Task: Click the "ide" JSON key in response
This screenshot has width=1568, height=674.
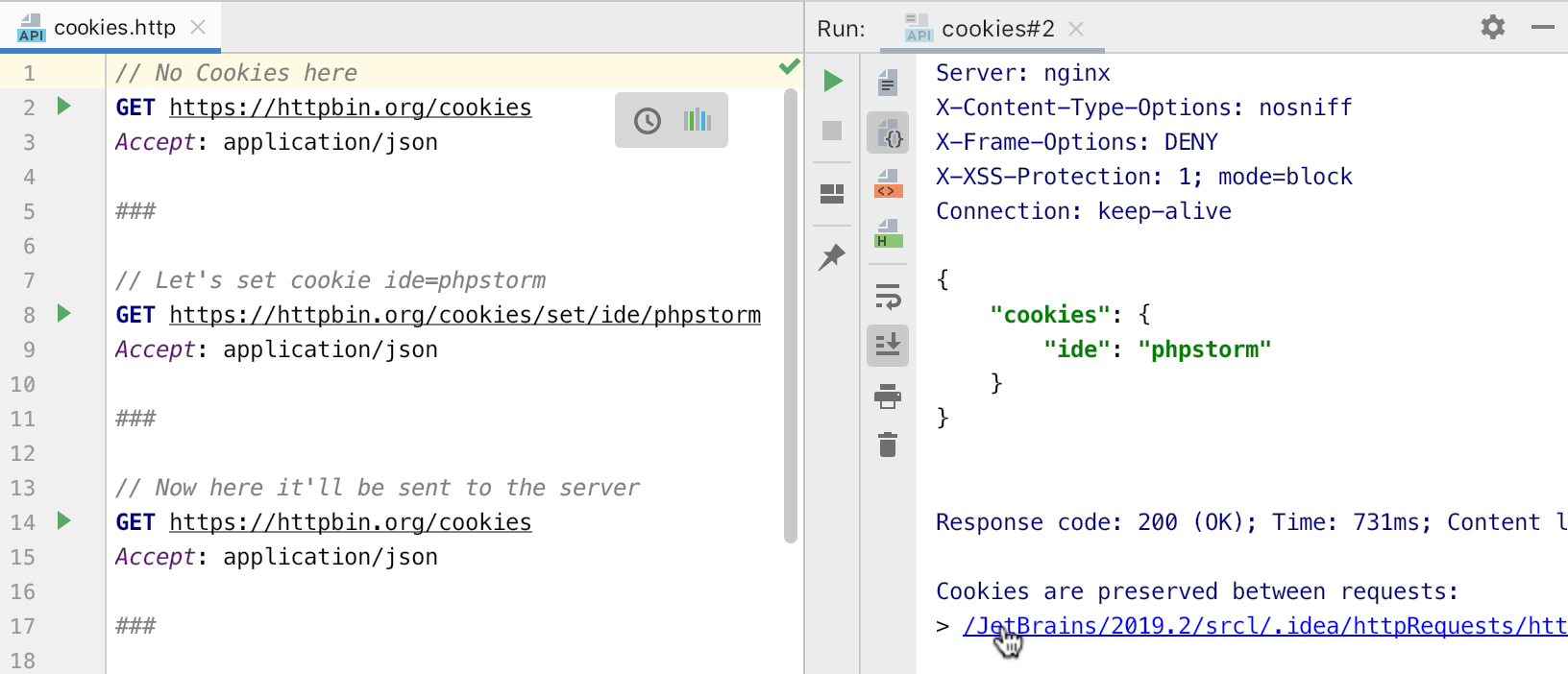Action: tap(1077, 349)
